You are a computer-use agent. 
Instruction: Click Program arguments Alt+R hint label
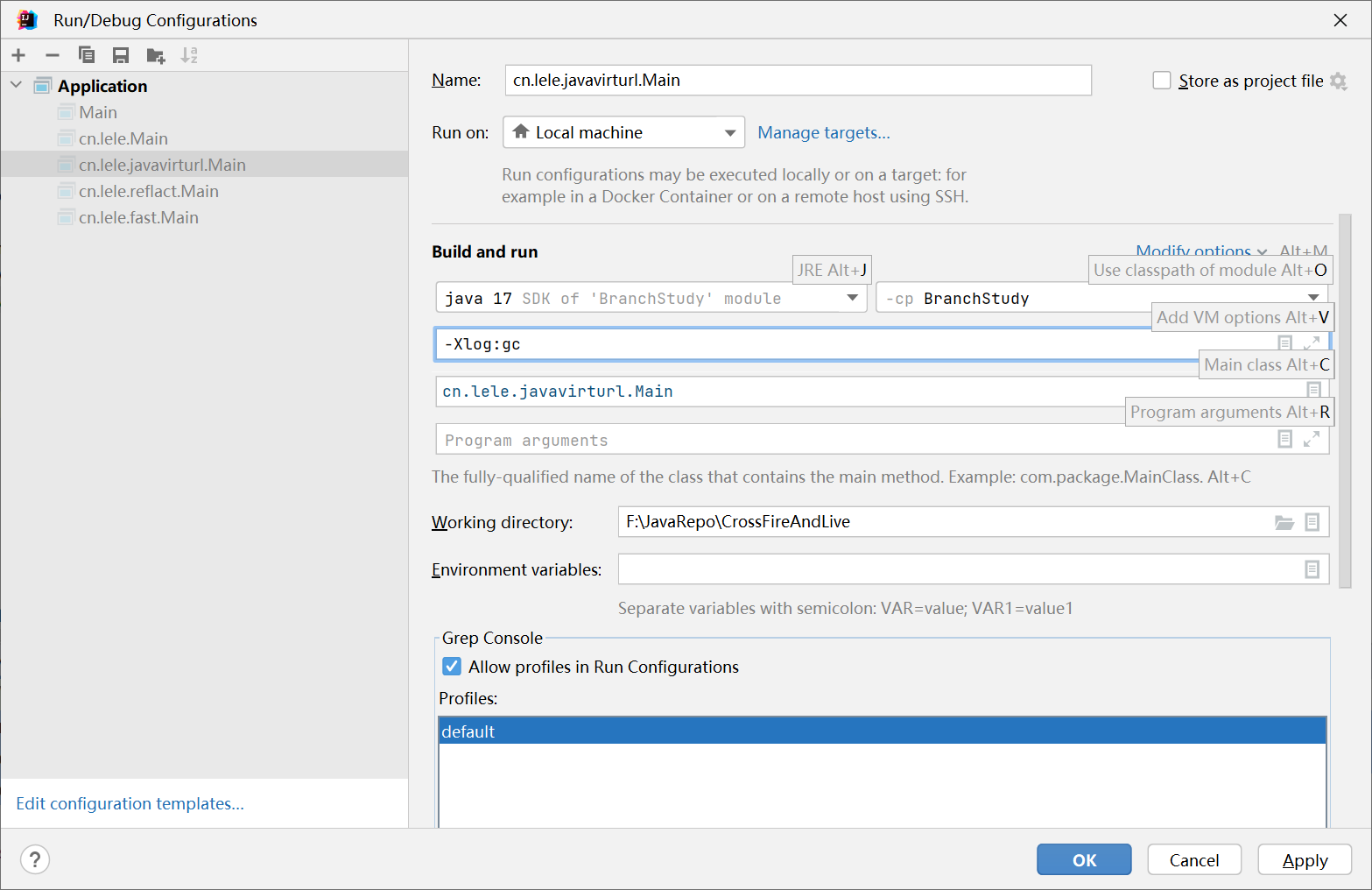point(1229,412)
